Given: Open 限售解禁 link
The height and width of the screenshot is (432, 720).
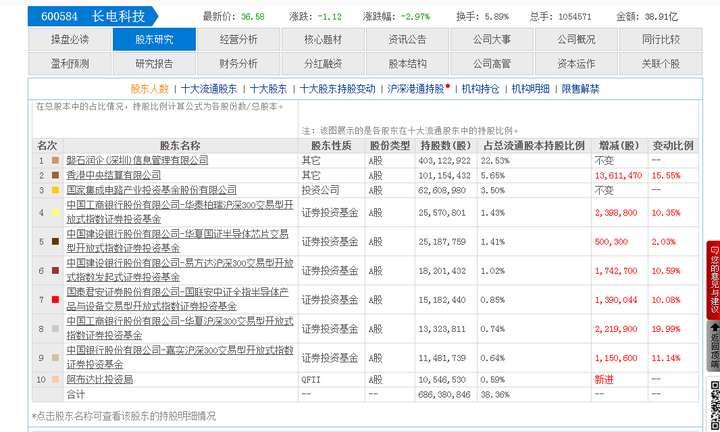Looking at the screenshot, I should [580, 89].
